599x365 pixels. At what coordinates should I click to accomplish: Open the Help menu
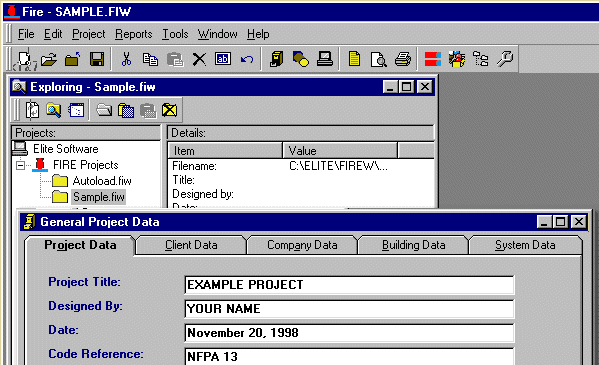[258, 34]
